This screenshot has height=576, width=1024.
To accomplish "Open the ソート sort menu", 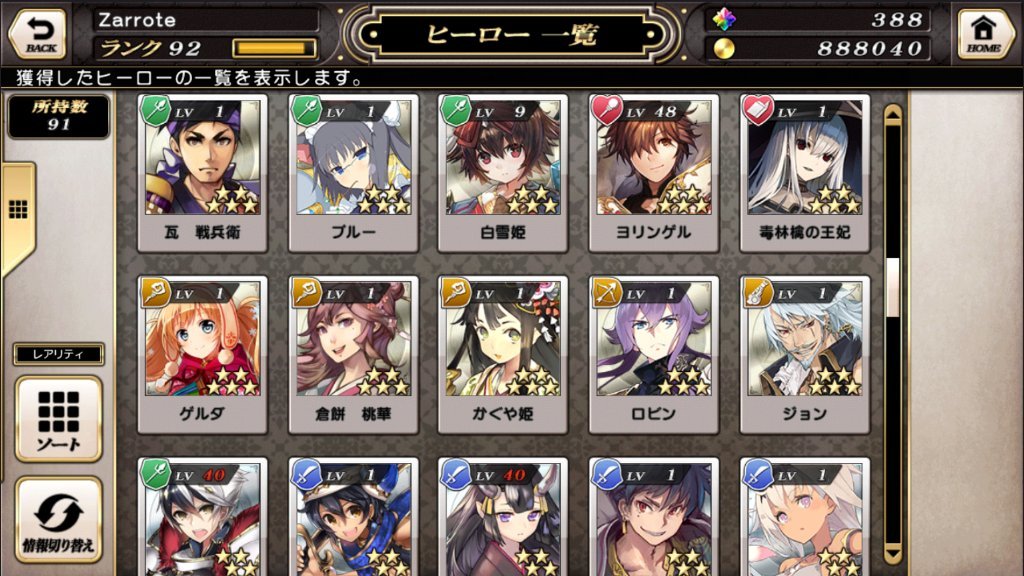I will pos(59,419).
